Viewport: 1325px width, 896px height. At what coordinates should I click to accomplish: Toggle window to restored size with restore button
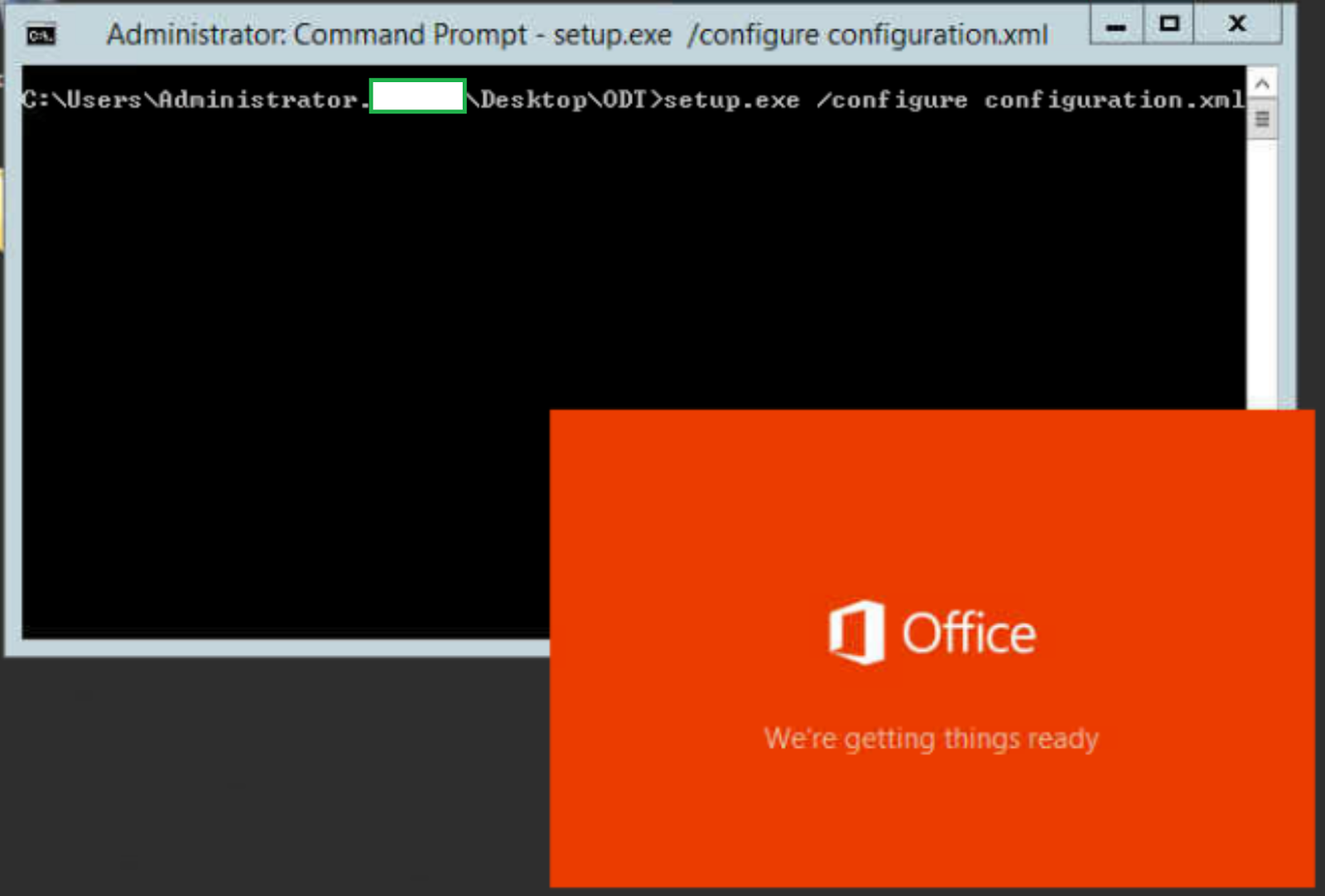pos(1169,24)
